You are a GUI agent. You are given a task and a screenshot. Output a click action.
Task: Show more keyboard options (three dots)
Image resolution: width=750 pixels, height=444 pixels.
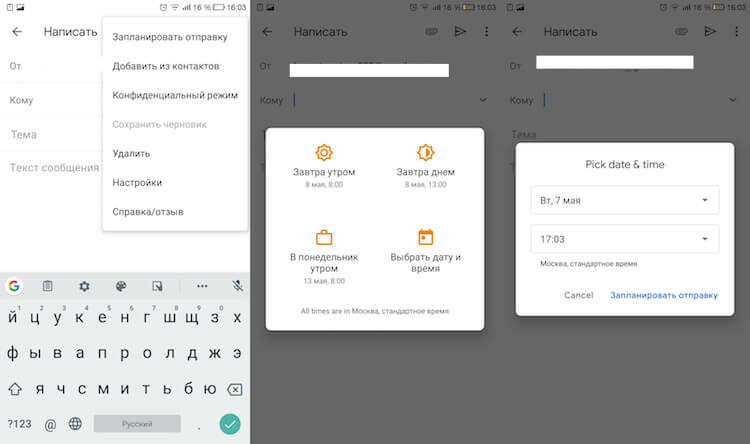(202, 286)
